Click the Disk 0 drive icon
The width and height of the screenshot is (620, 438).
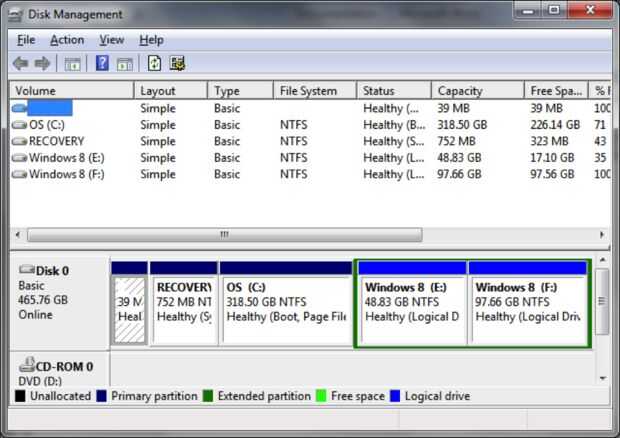27,270
